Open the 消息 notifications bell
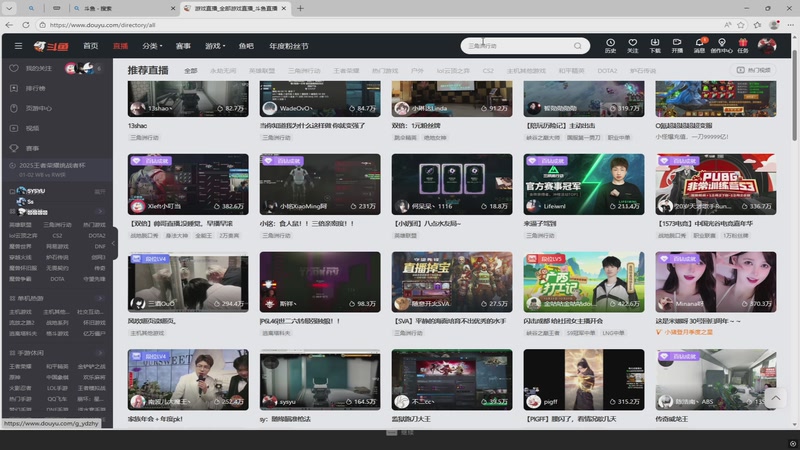This screenshot has height=450, width=800. point(699,45)
